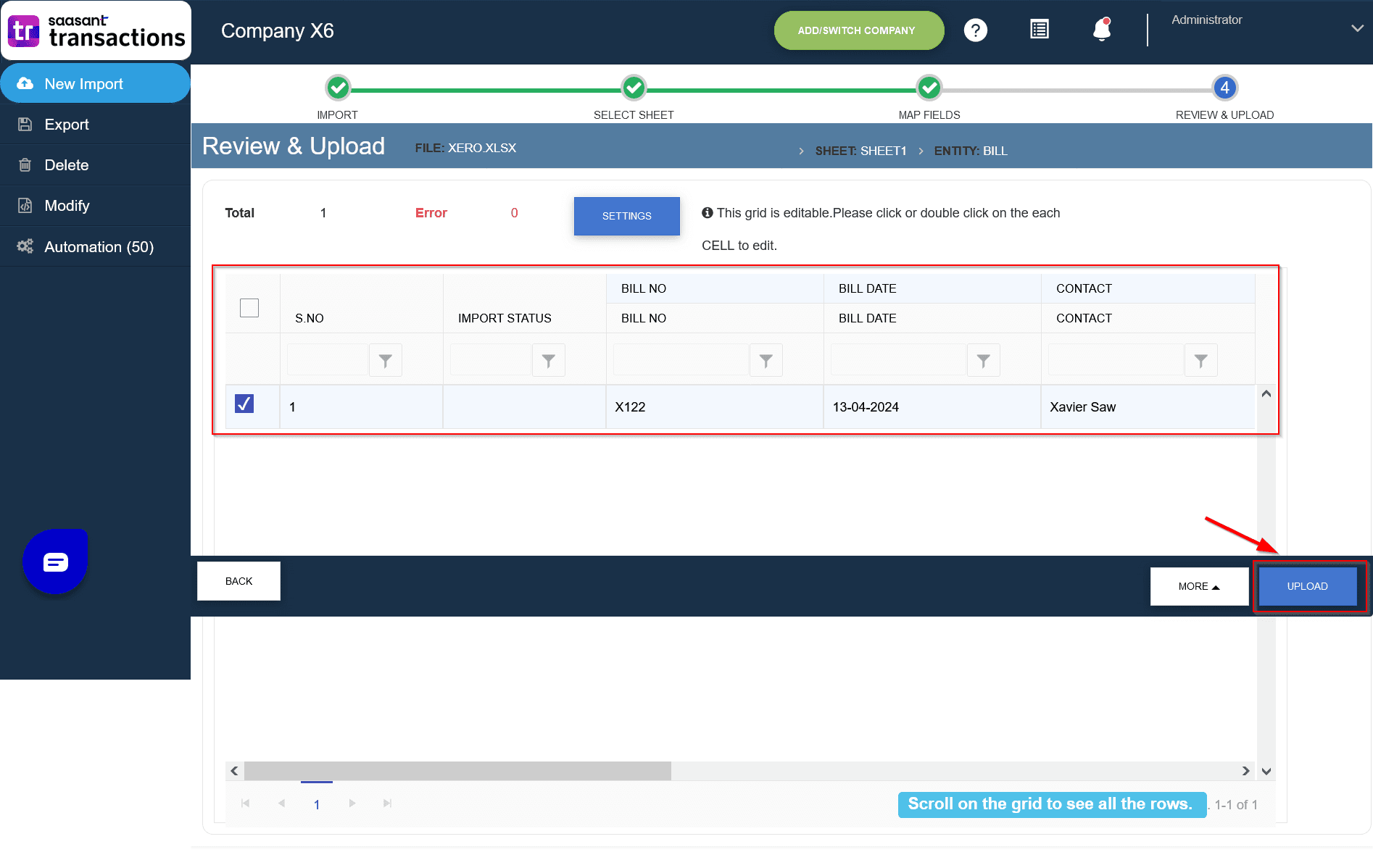Click the lower BILL DATE column header
Screen dimensions: 1373x868
(932, 318)
